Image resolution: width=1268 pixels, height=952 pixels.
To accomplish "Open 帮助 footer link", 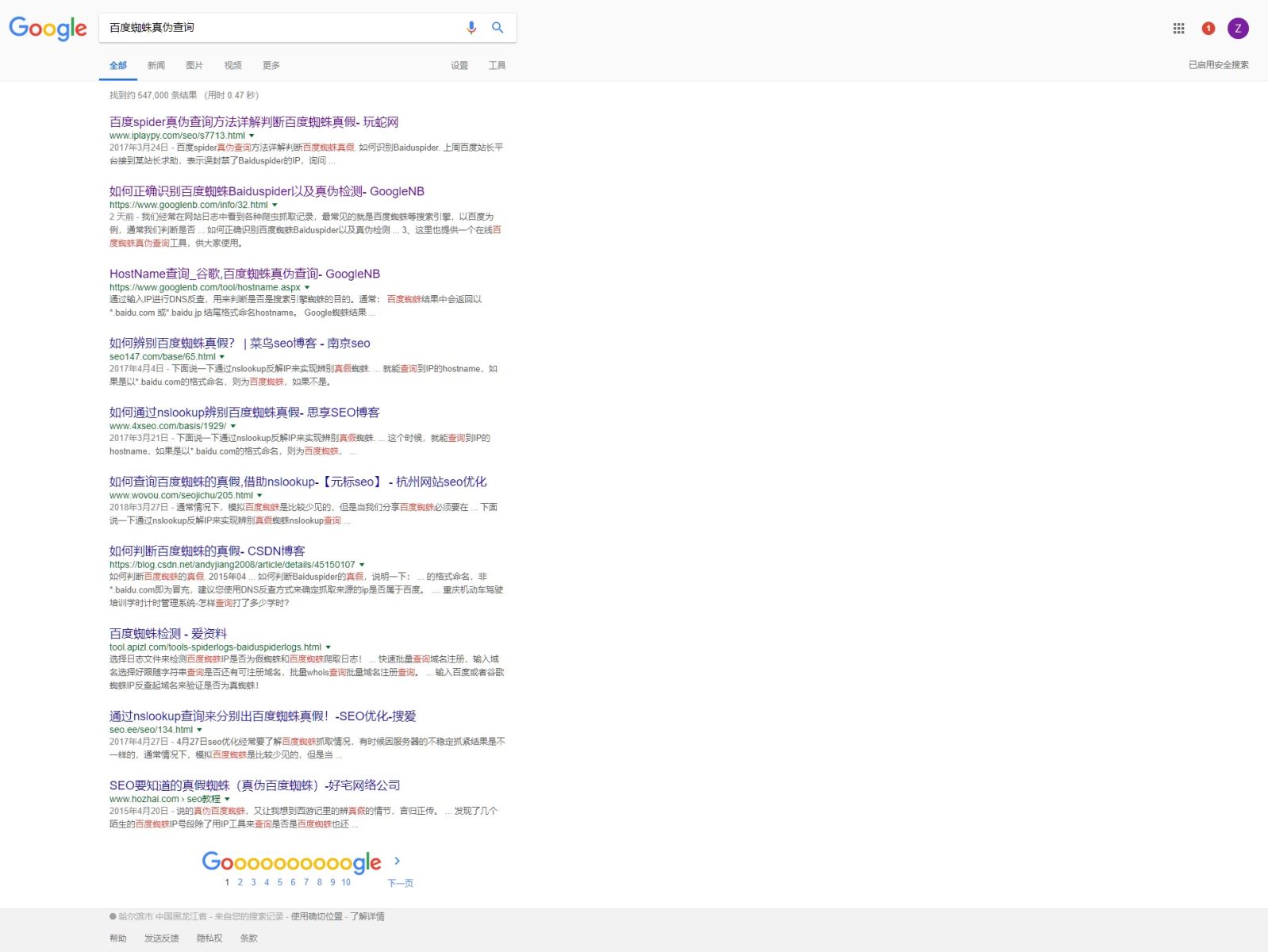I will (x=118, y=939).
